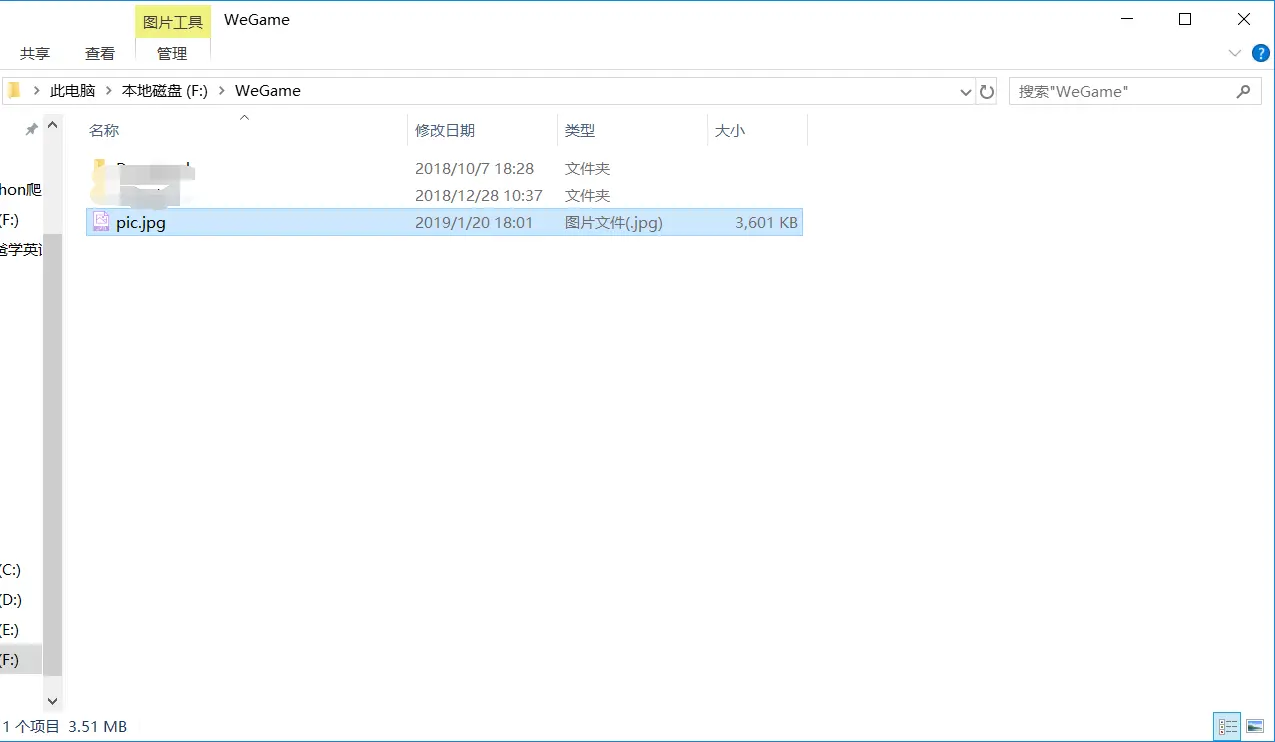The width and height of the screenshot is (1275, 742).
Task: Expand the chevron before 此电脑 breadcrumb
Action: (37, 91)
